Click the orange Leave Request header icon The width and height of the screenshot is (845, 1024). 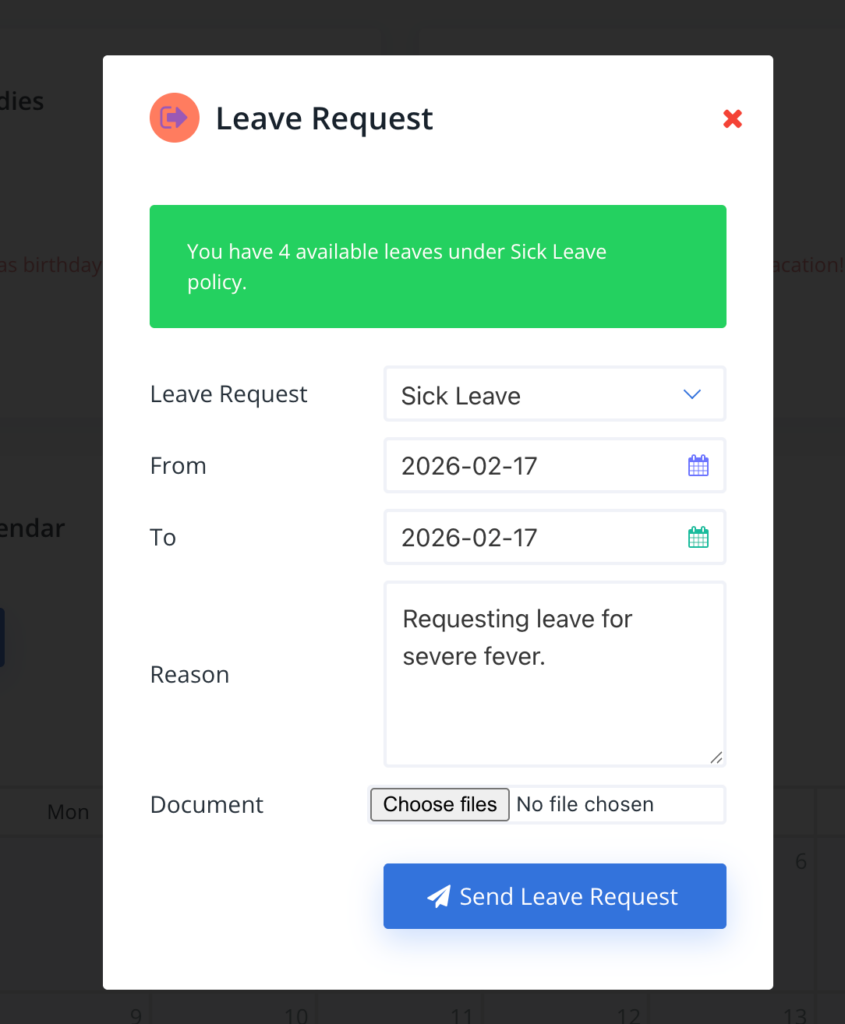[x=174, y=118]
